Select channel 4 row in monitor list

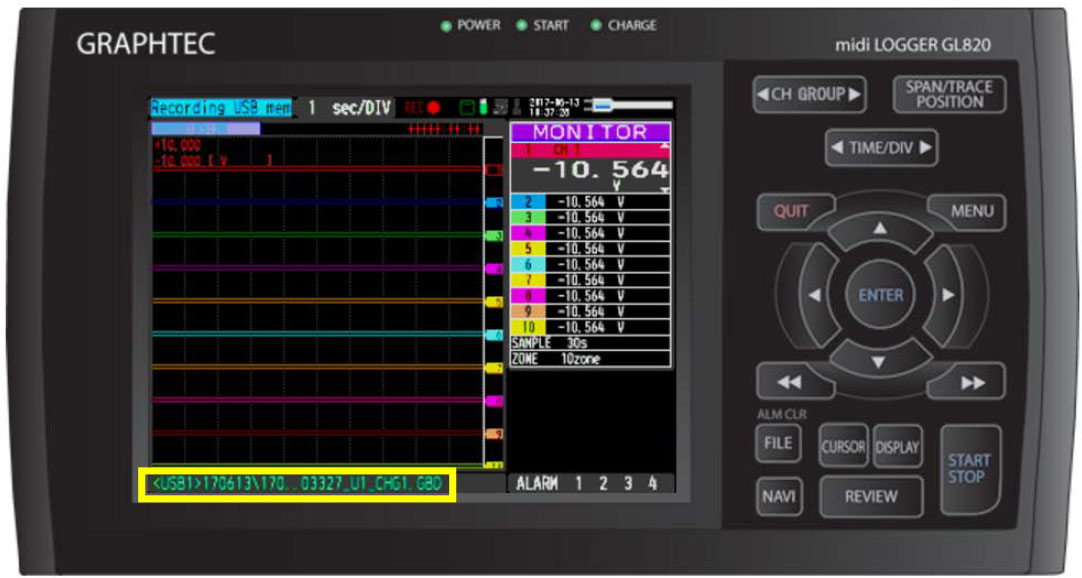(590, 233)
